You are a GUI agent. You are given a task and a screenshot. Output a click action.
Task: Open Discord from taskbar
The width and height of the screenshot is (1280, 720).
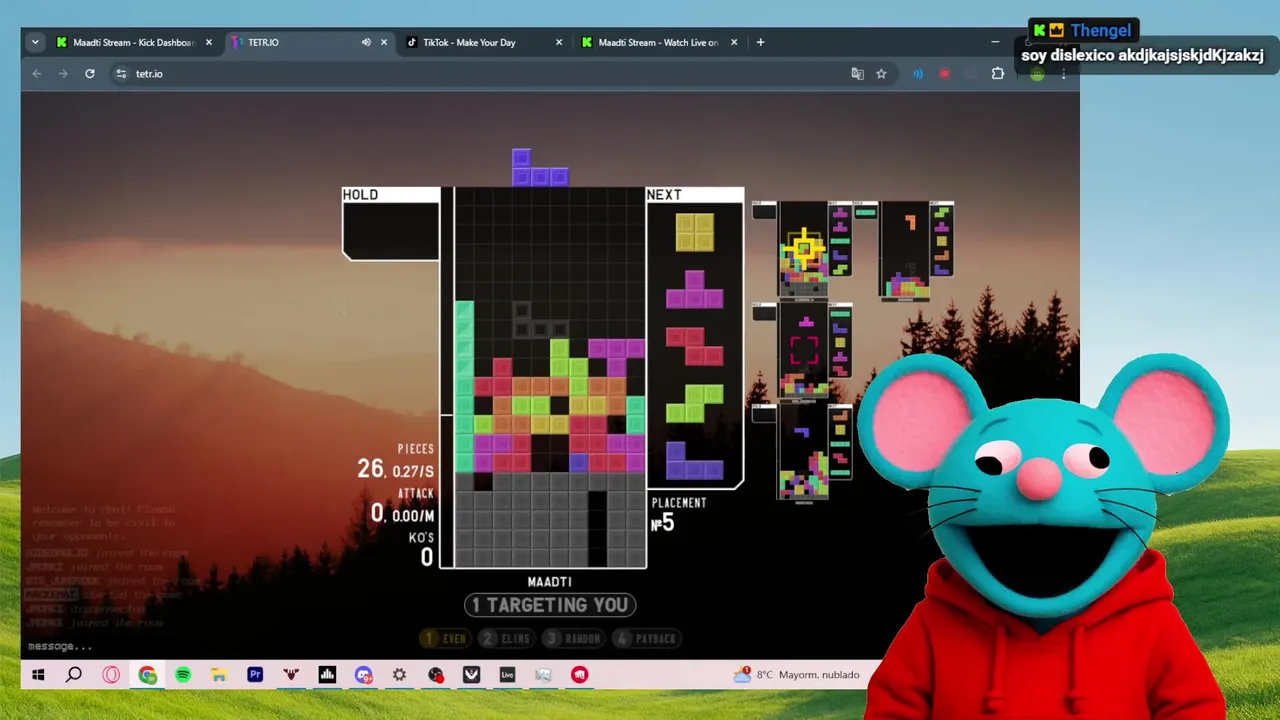(363, 675)
